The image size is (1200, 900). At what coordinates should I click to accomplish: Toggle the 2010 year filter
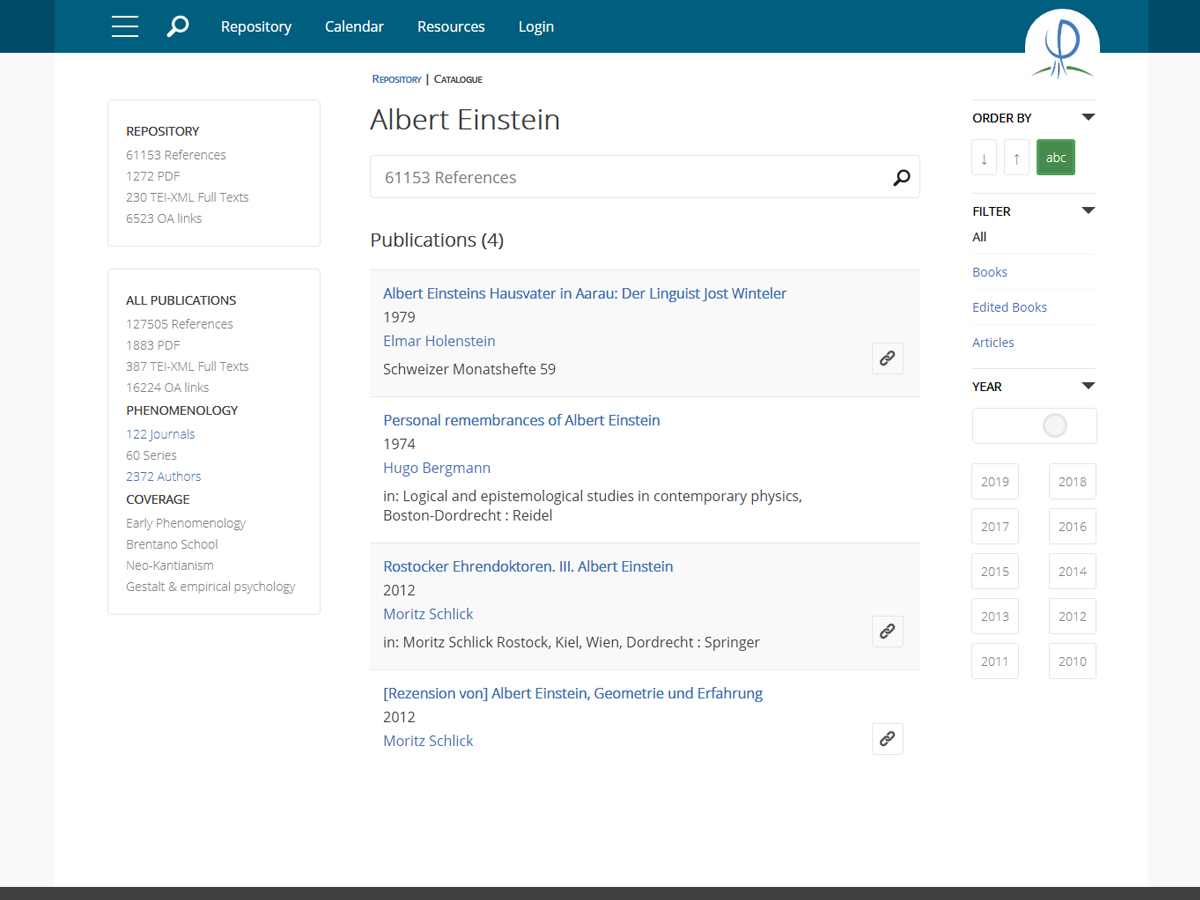1072,661
